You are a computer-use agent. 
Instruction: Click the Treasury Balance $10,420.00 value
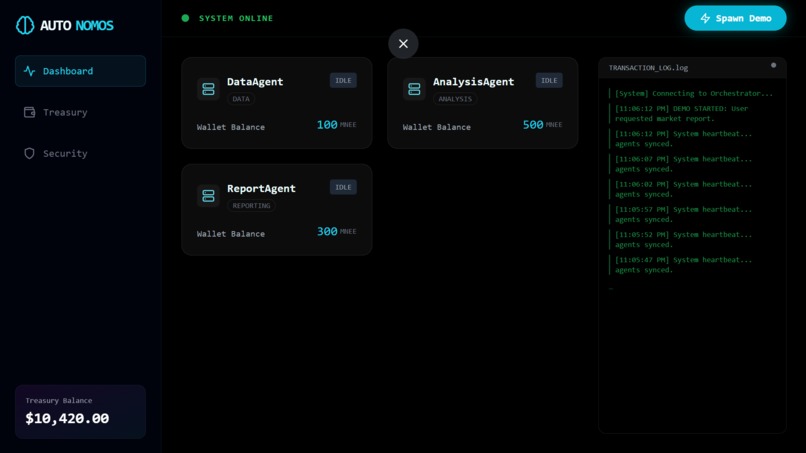pyautogui.click(x=67, y=419)
